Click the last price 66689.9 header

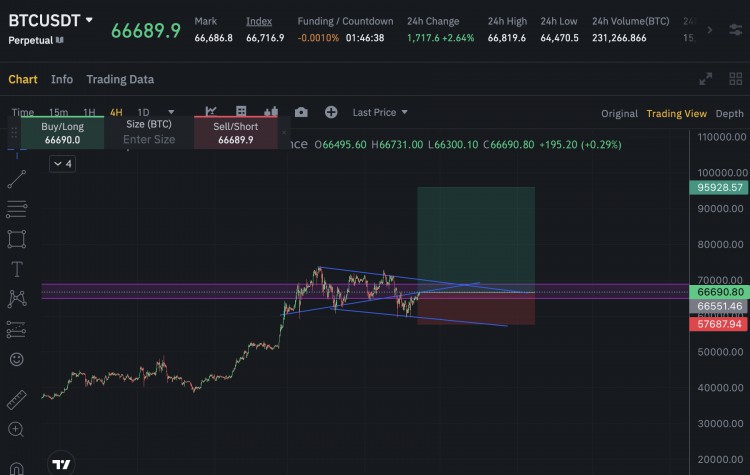[146, 31]
